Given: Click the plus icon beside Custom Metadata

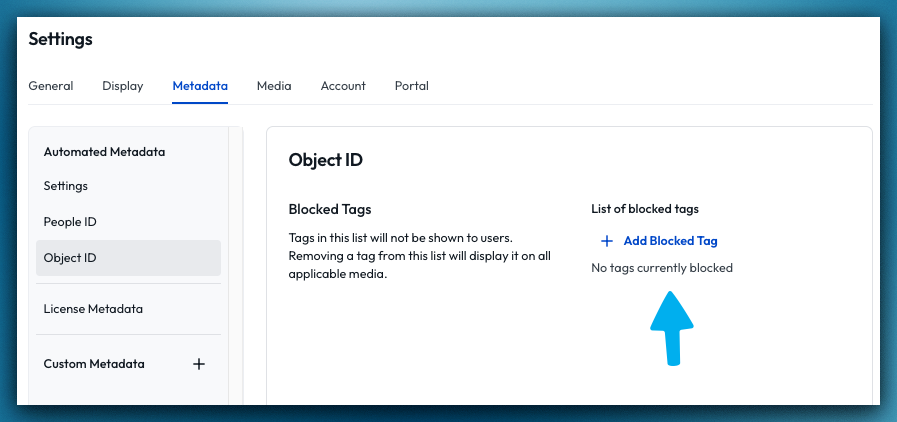Looking at the screenshot, I should pyautogui.click(x=199, y=364).
